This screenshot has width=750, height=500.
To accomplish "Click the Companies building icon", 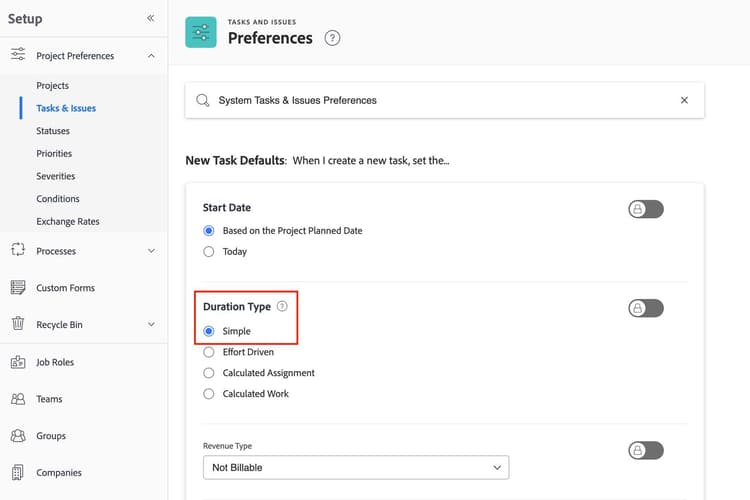I will click(18, 473).
